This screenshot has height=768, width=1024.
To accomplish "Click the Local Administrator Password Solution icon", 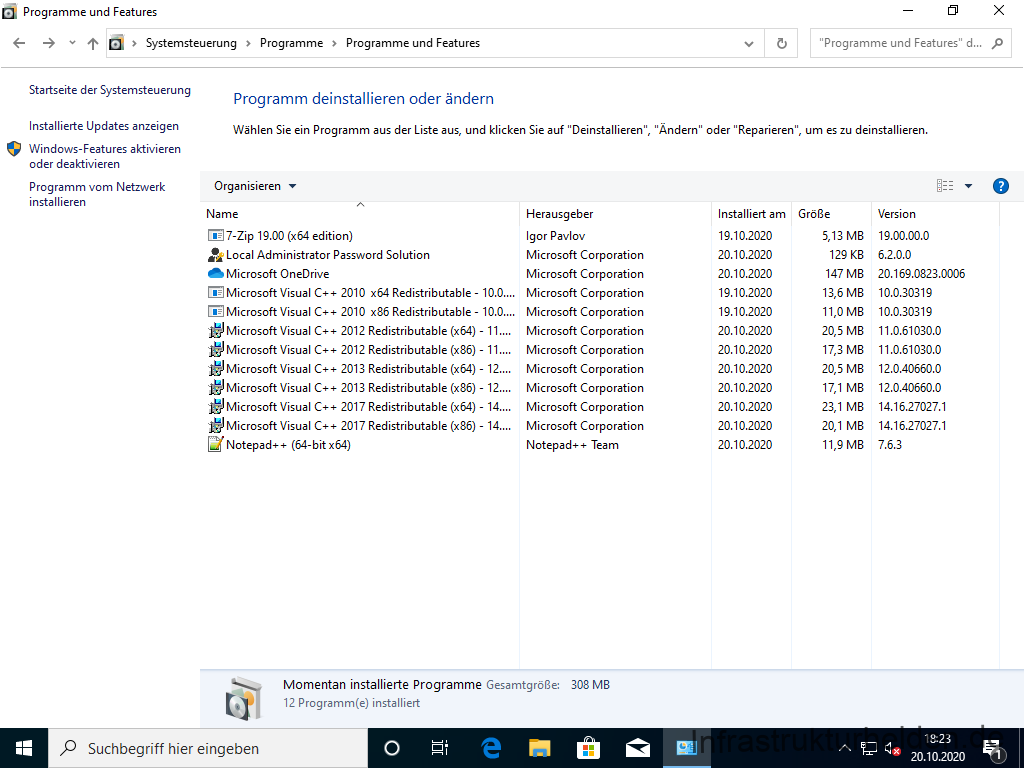I will [x=216, y=255].
